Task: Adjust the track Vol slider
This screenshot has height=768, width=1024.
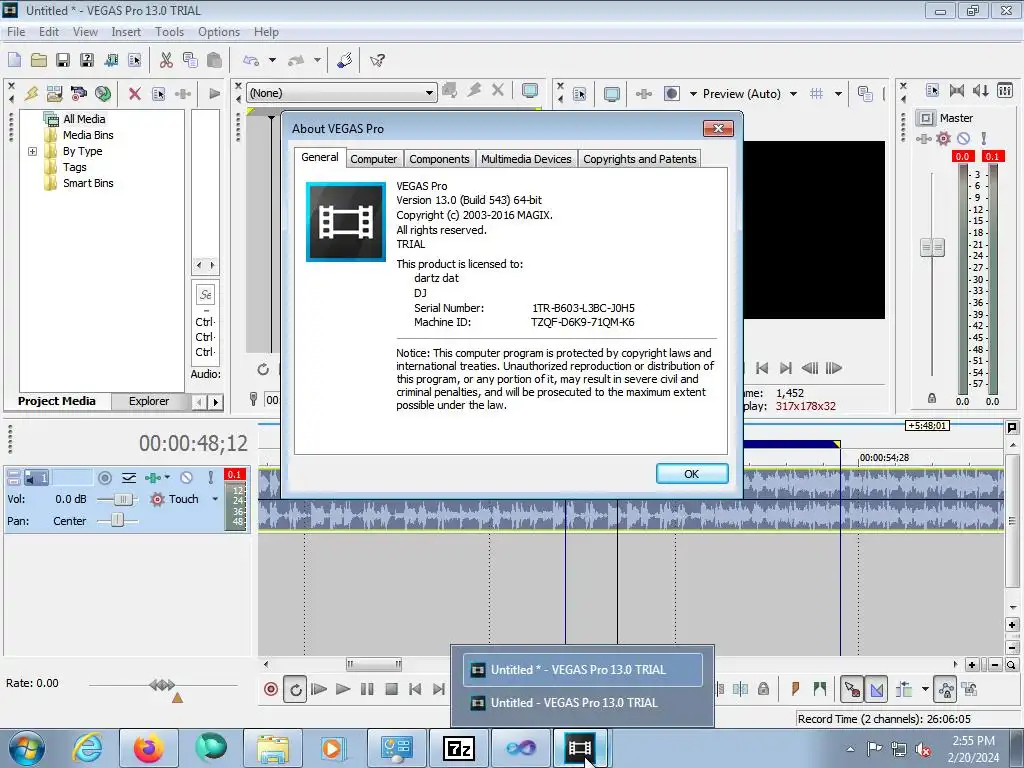Action: click(121, 500)
